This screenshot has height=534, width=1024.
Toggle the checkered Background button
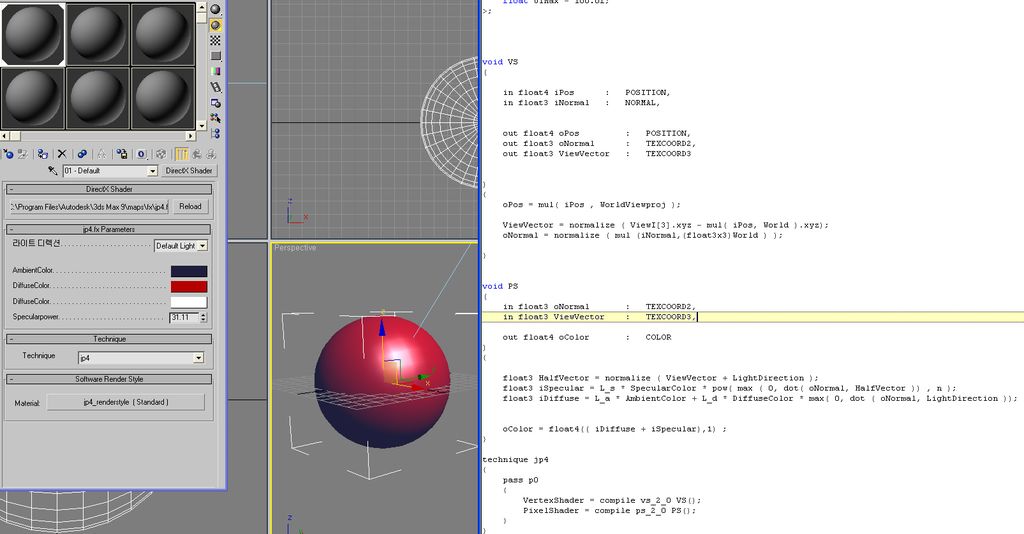215,40
